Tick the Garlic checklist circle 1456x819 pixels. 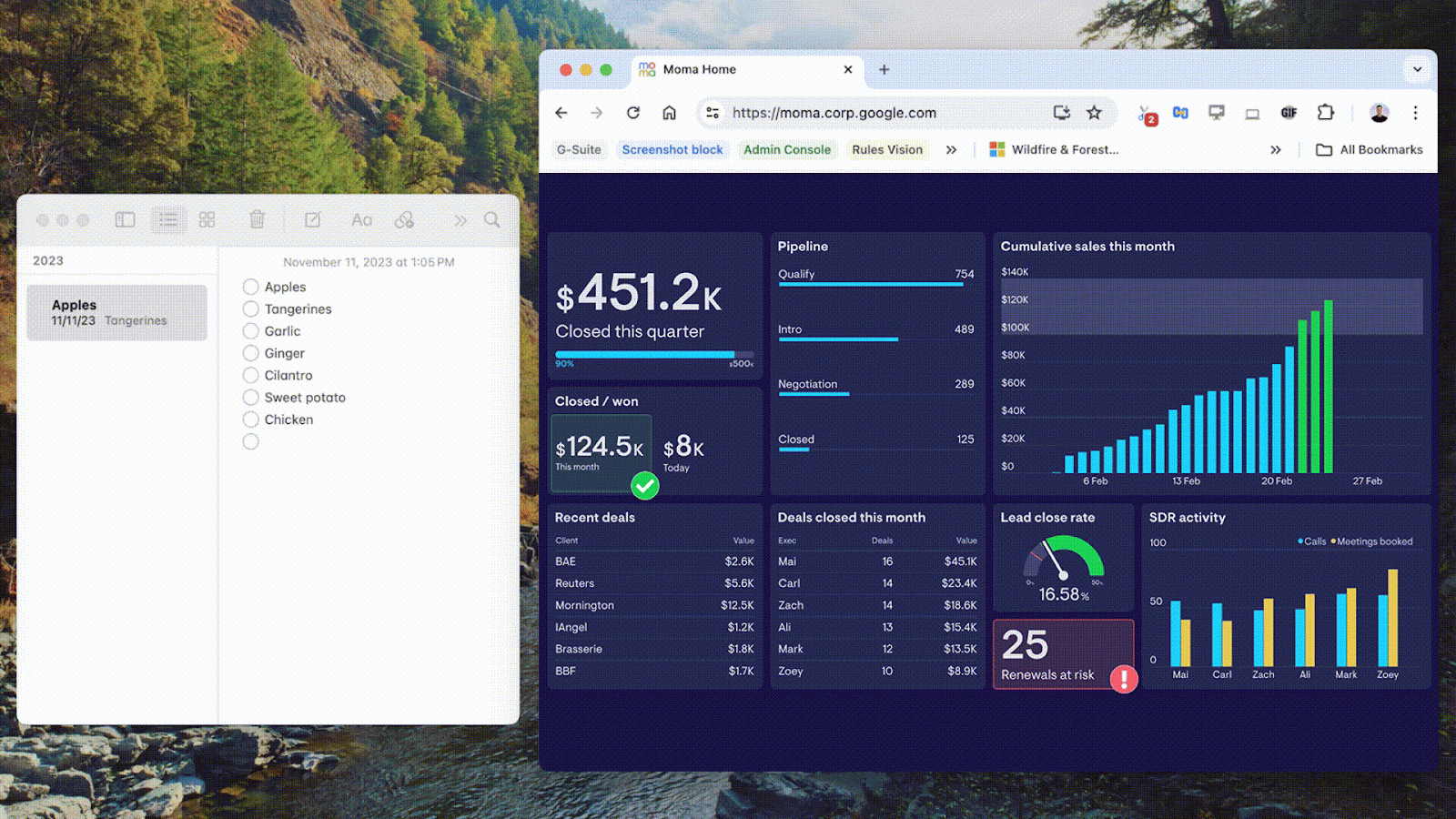pyautogui.click(x=251, y=331)
